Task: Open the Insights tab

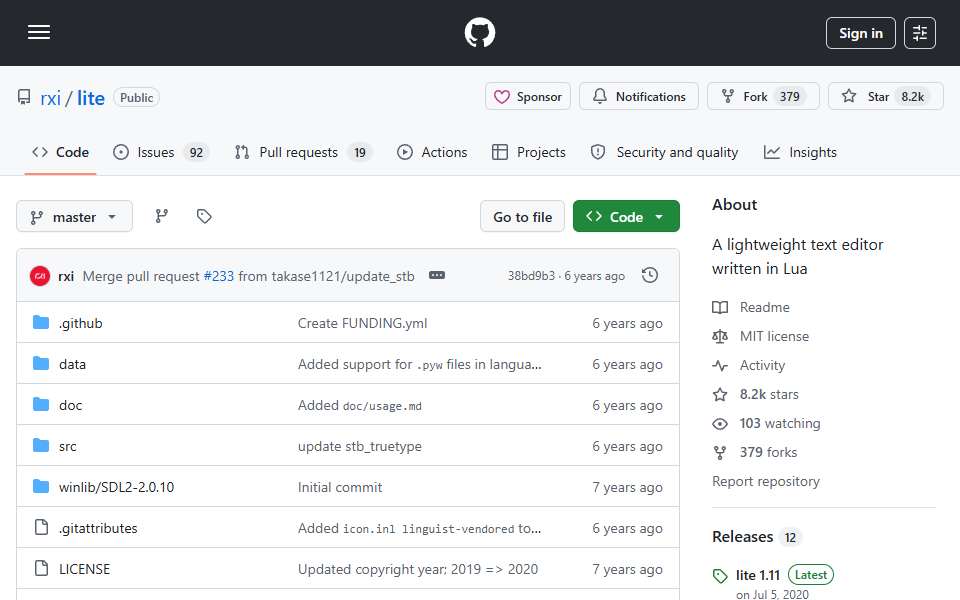Action: pyautogui.click(x=800, y=152)
